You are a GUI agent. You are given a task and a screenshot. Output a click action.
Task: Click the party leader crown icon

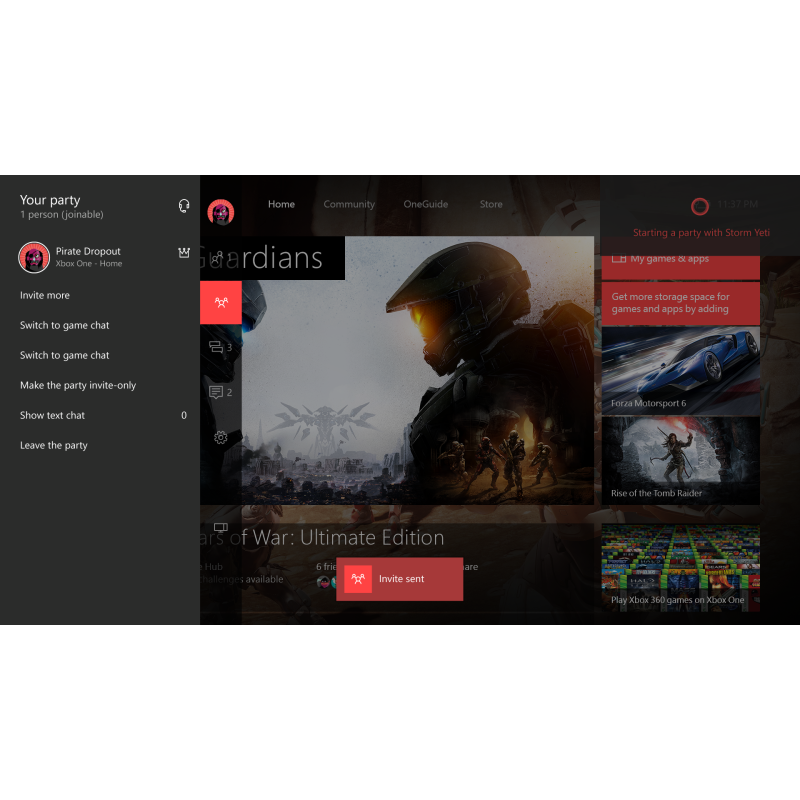[x=184, y=253]
